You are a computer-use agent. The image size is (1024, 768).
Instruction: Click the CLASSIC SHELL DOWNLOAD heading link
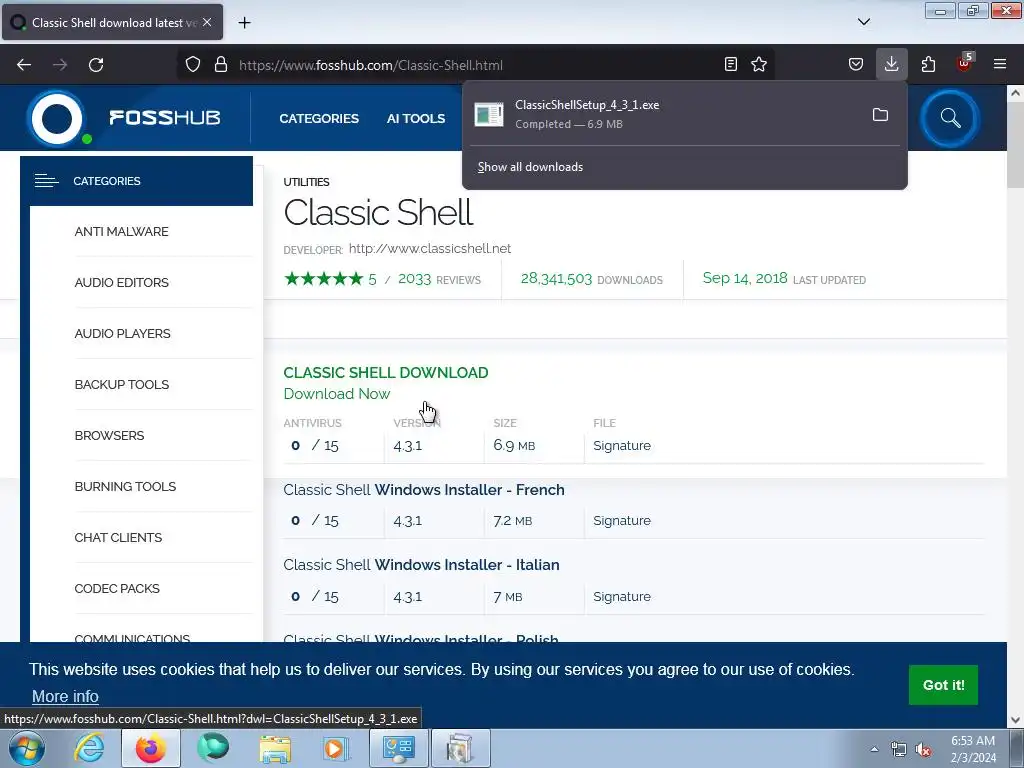(386, 373)
